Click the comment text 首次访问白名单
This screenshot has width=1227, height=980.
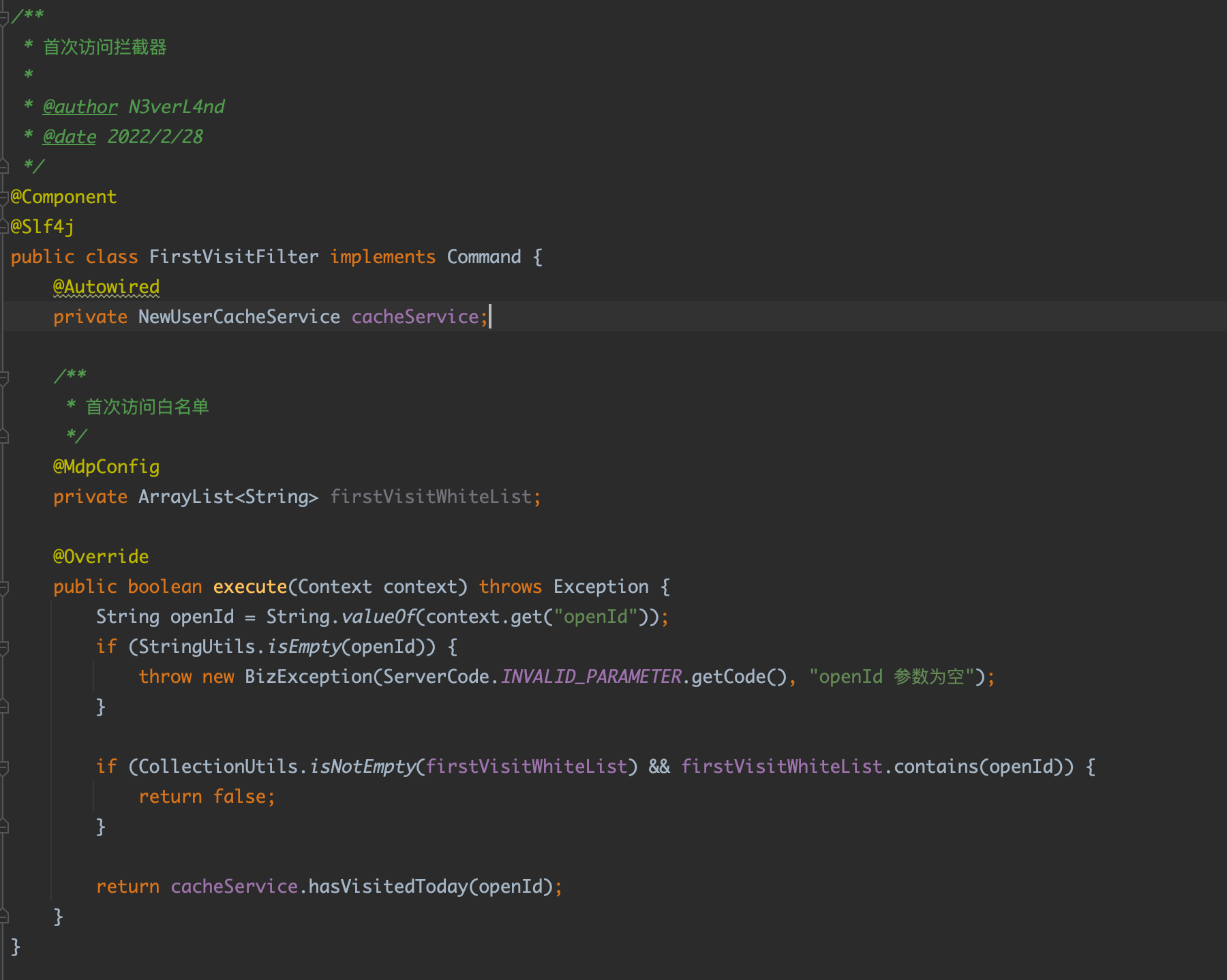click(x=147, y=407)
